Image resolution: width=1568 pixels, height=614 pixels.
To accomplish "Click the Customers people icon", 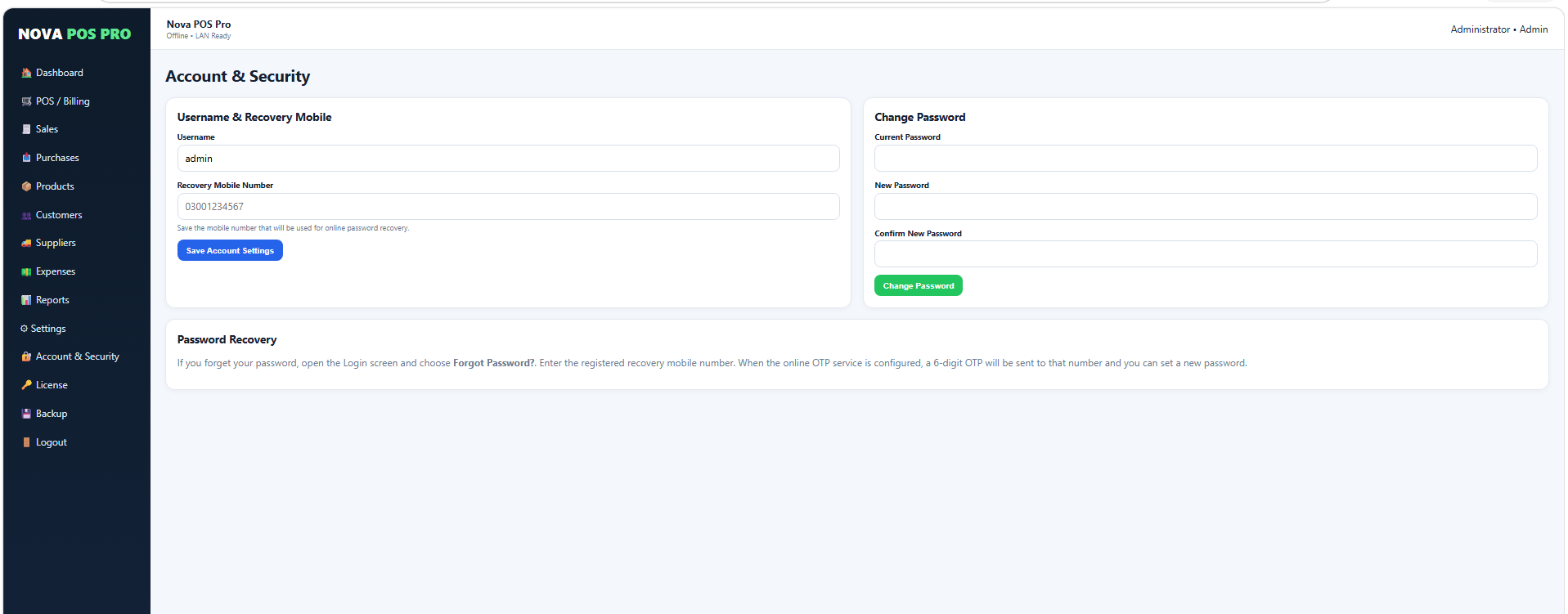I will tap(26, 215).
